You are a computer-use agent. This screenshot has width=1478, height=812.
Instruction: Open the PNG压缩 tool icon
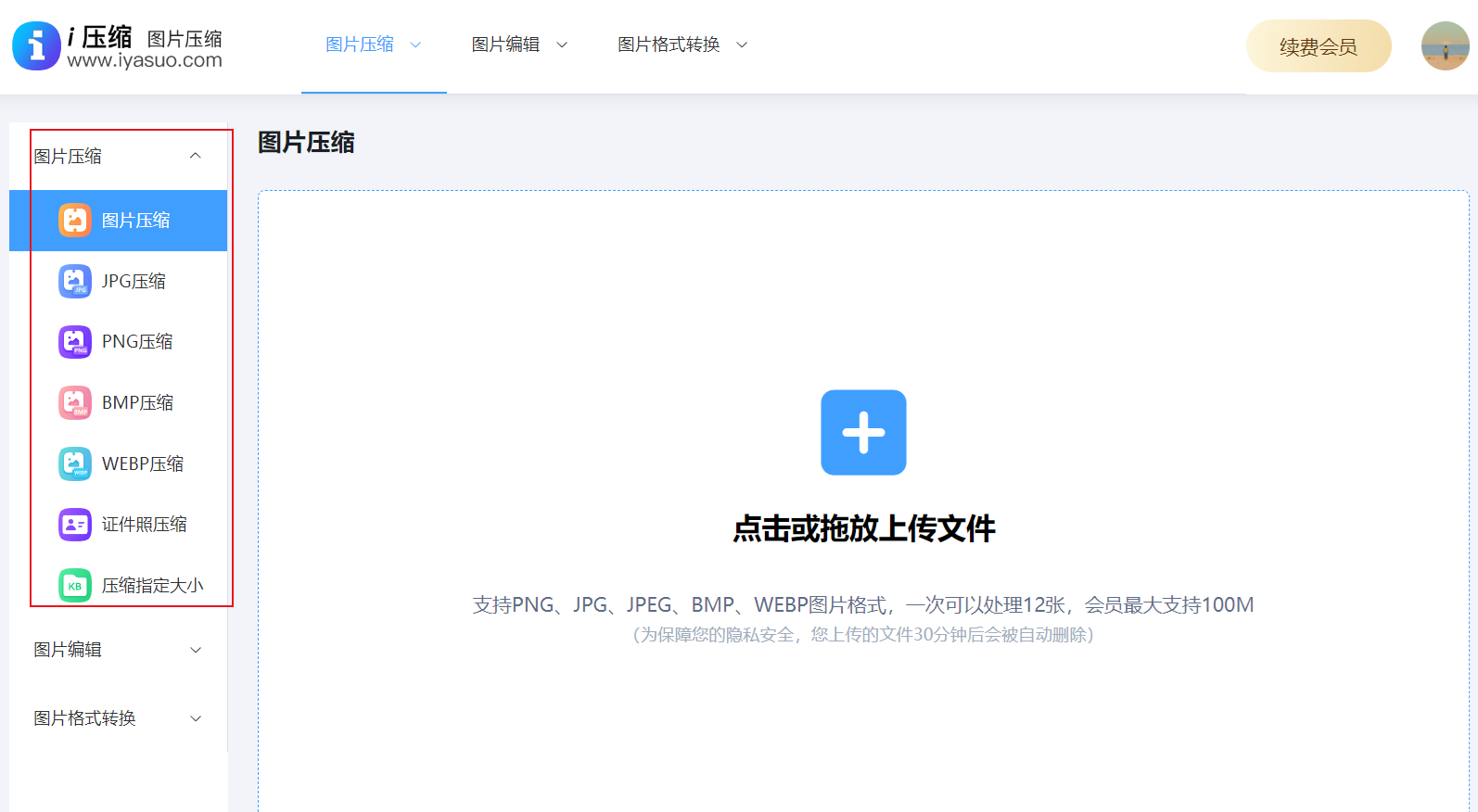tap(75, 342)
